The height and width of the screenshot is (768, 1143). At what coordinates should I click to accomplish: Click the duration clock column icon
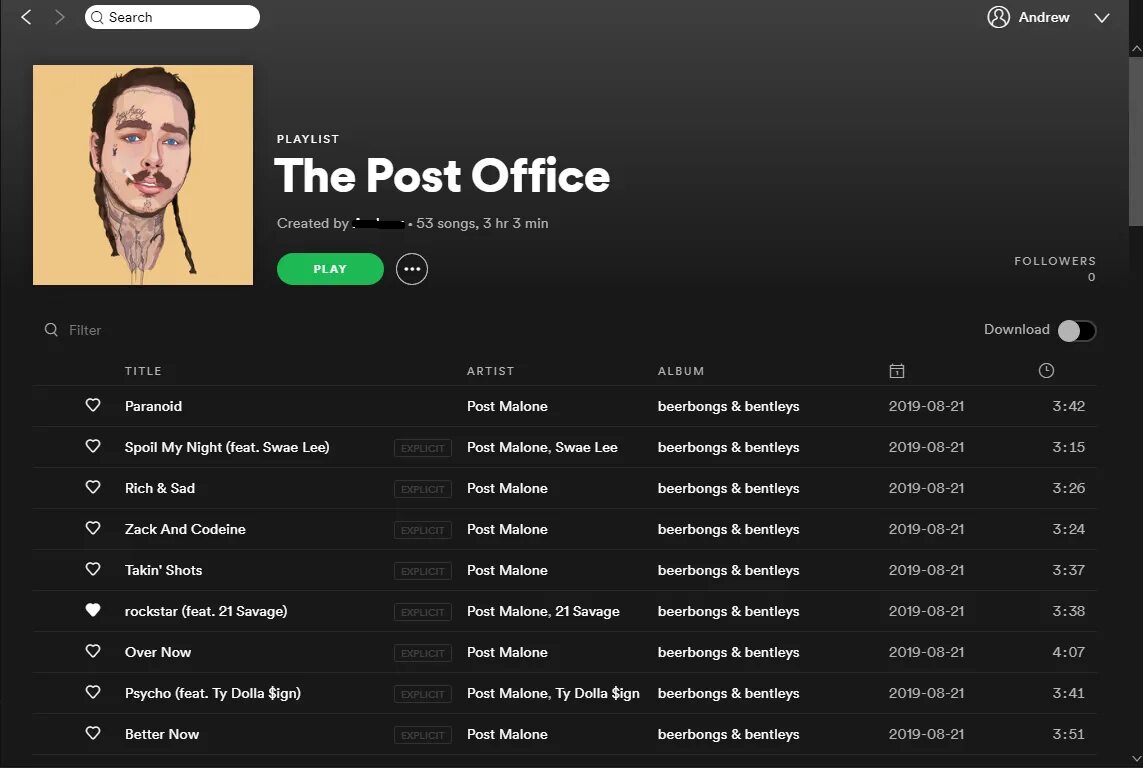pyautogui.click(x=1046, y=370)
